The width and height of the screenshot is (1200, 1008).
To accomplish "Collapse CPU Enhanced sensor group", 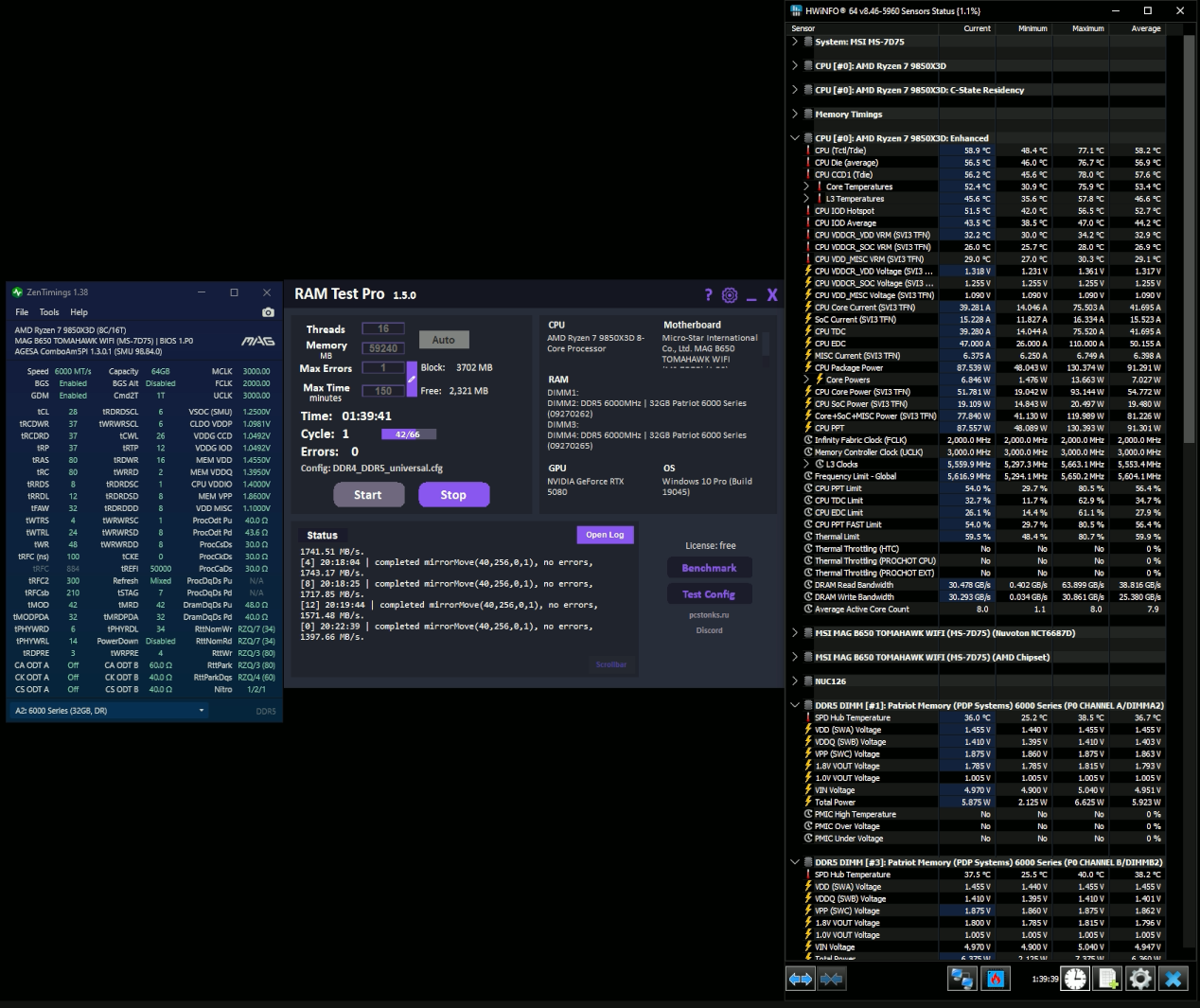I will [795, 138].
